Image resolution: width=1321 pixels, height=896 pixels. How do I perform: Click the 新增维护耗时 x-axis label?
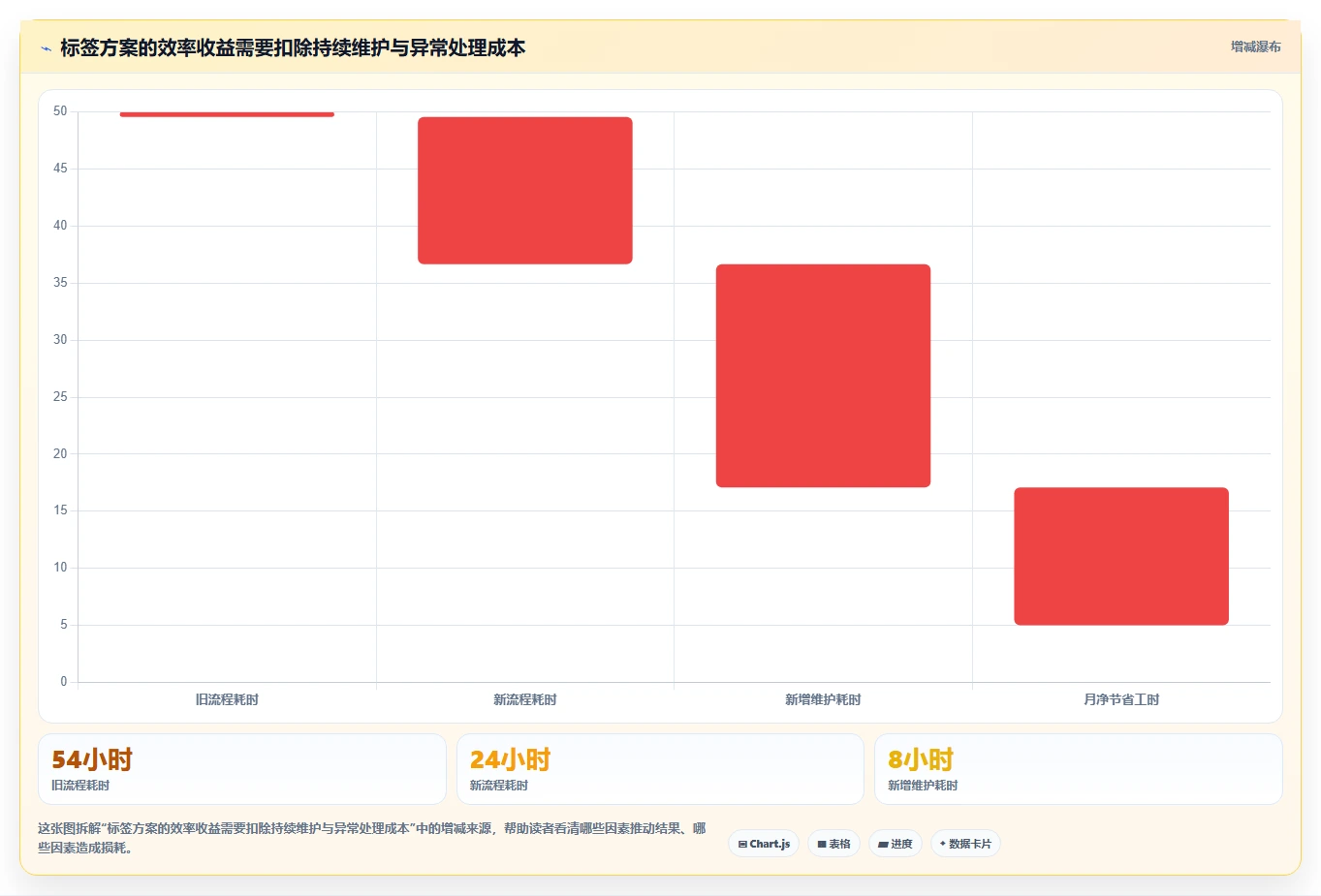point(823,699)
